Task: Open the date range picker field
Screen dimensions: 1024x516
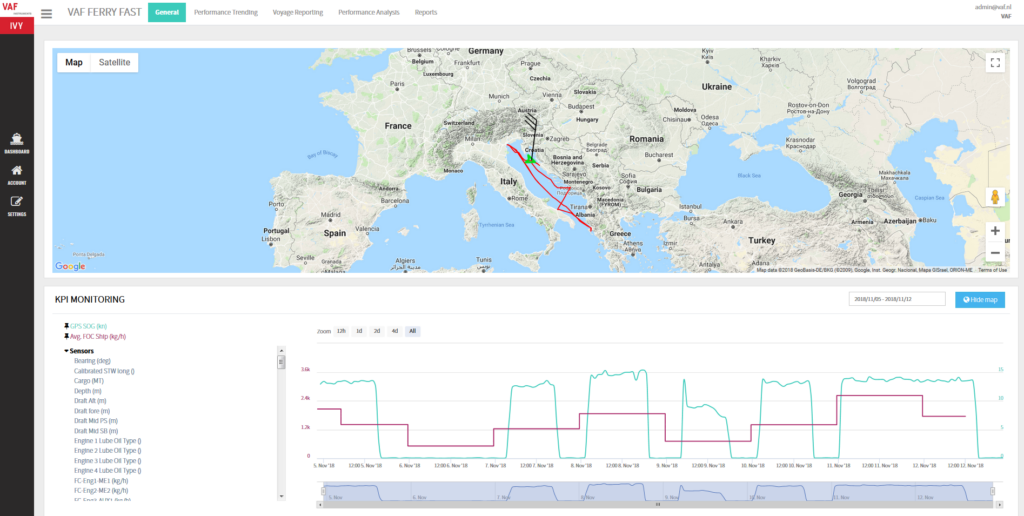Action: (896, 299)
